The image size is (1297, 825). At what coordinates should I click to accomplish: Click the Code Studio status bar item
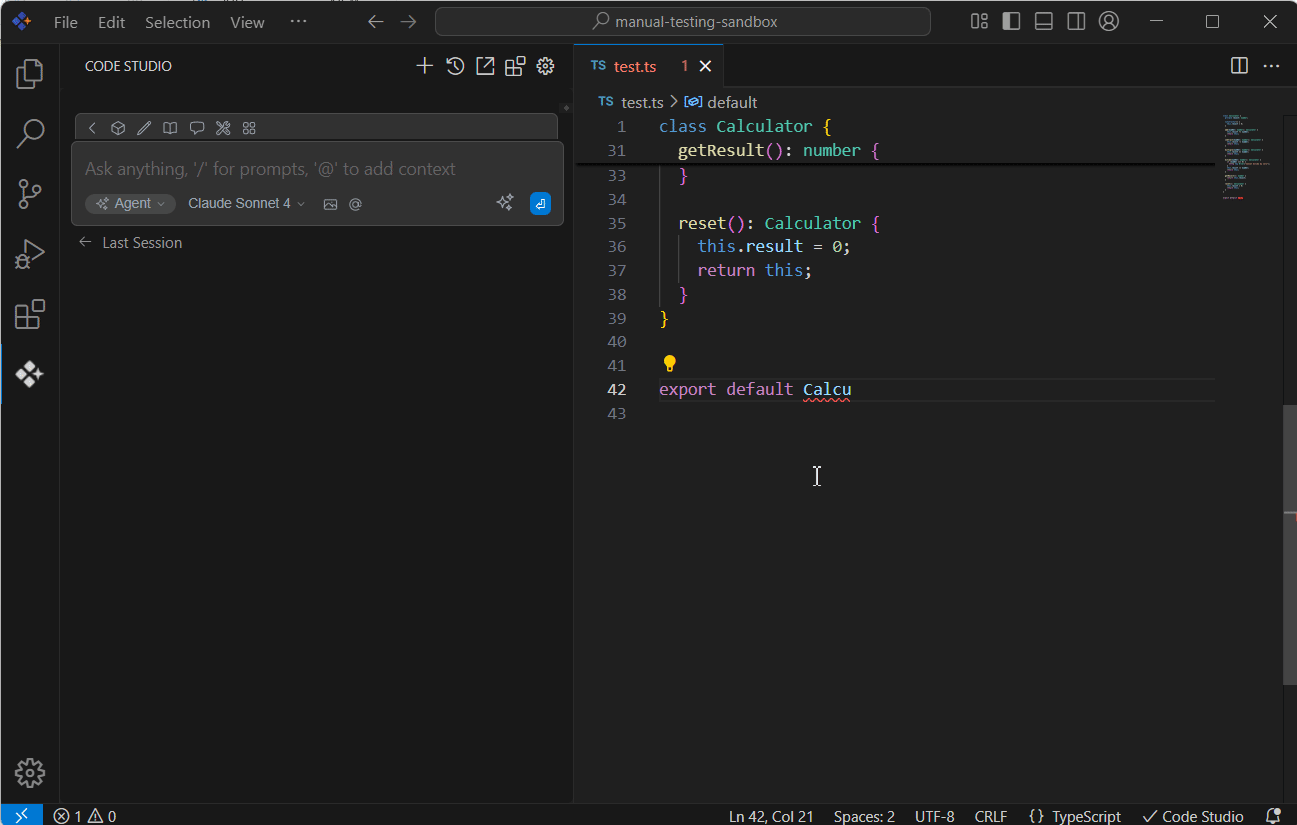1193,816
